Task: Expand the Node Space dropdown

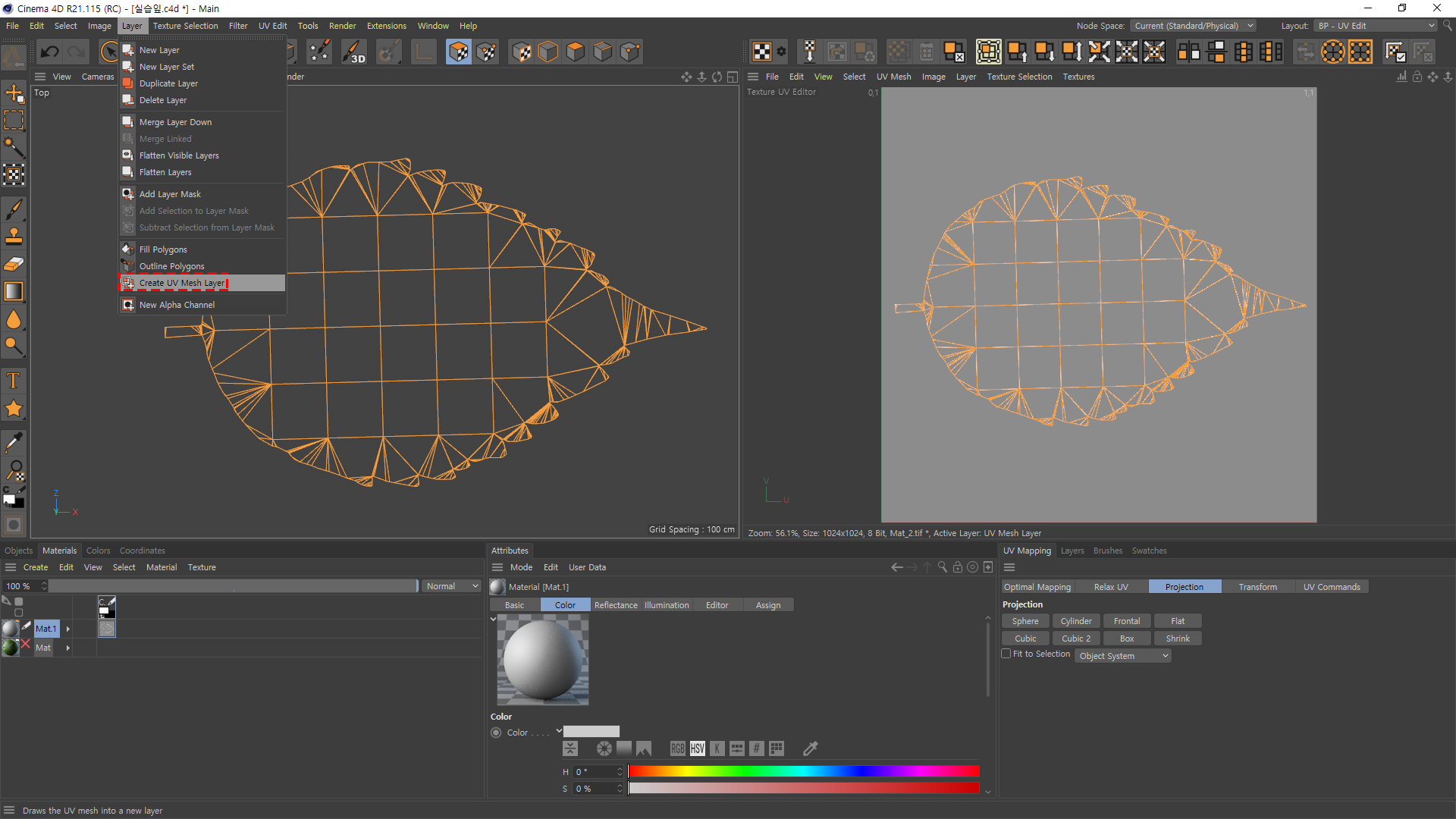Action: click(1193, 26)
